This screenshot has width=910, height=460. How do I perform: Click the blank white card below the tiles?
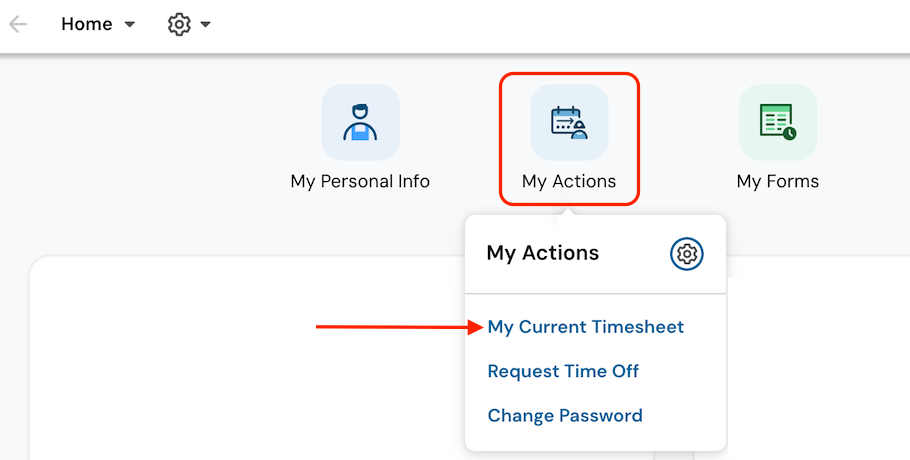(240, 380)
